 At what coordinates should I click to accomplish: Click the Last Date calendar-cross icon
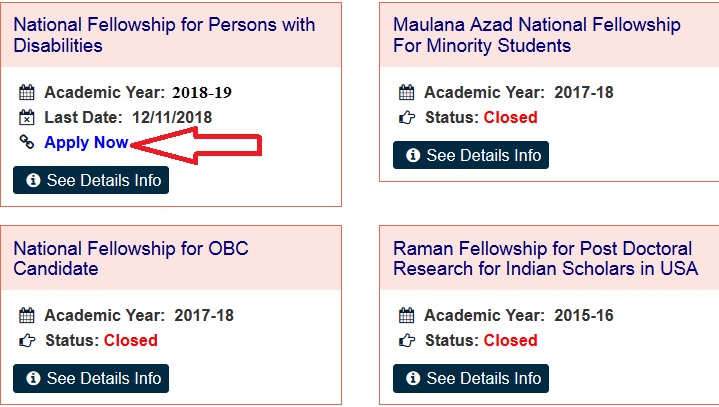(x=27, y=118)
